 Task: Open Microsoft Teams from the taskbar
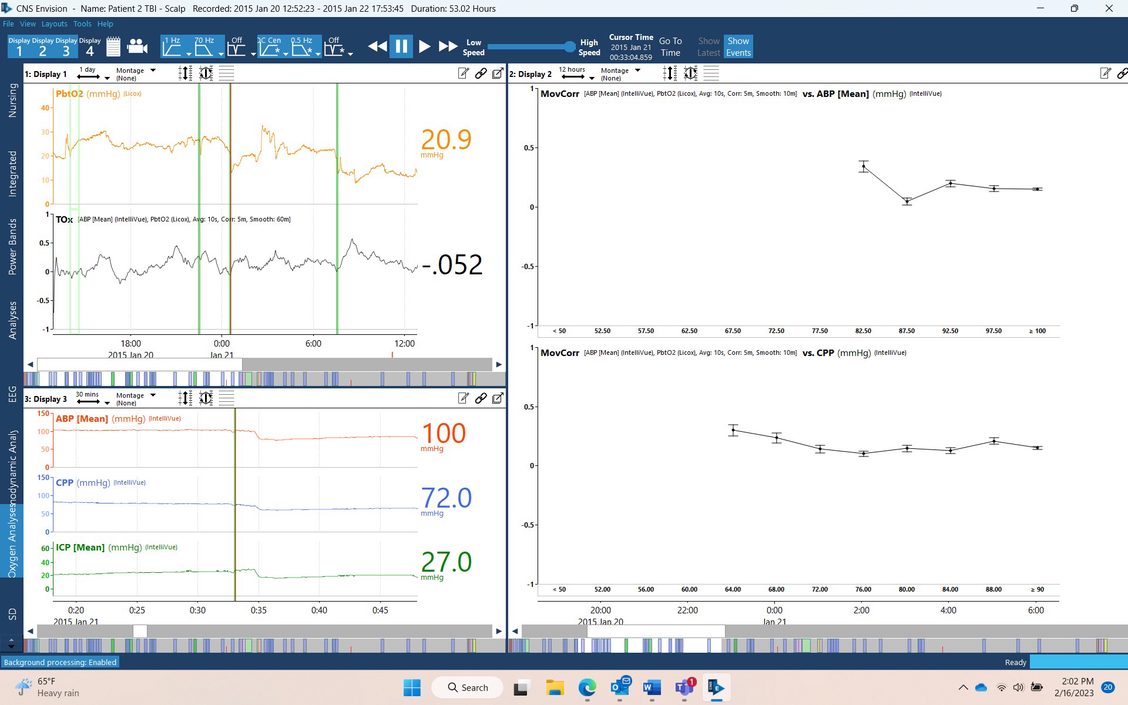684,687
